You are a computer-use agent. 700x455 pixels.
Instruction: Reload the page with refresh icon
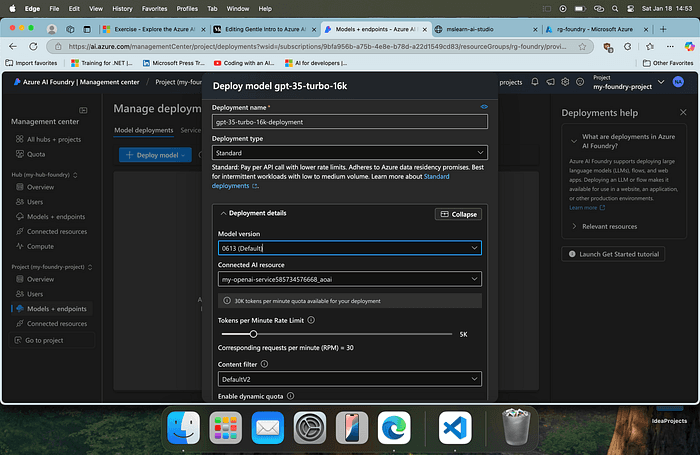[33, 46]
